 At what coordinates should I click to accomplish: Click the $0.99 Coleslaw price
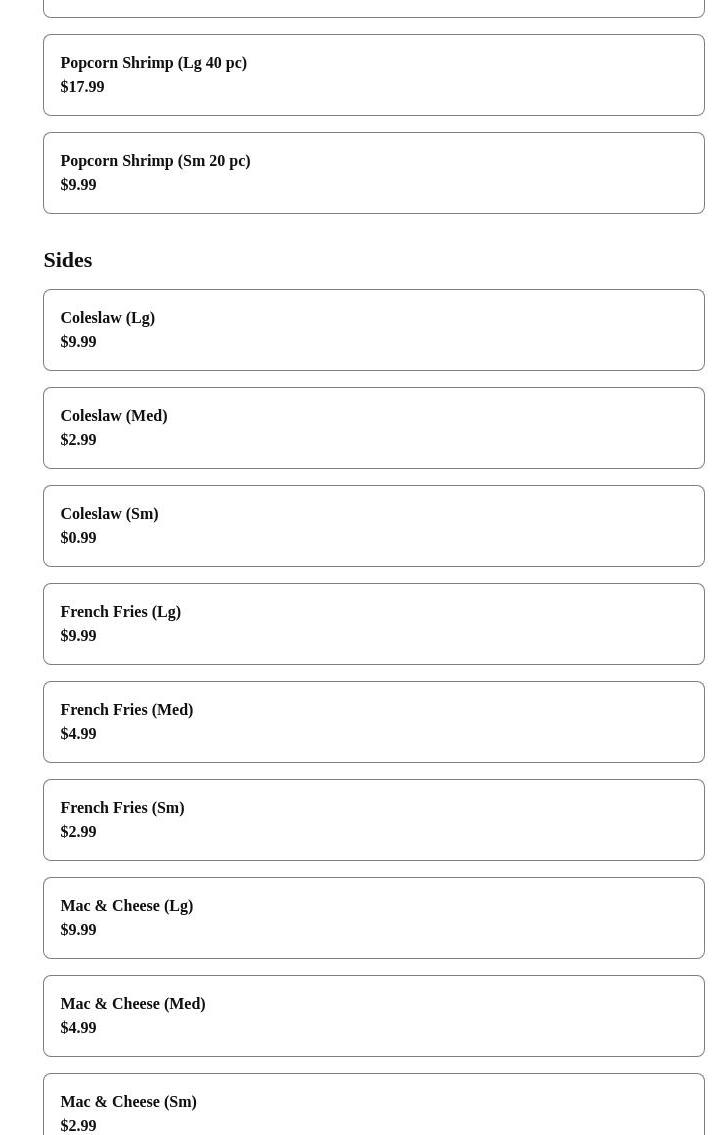[78, 538]
